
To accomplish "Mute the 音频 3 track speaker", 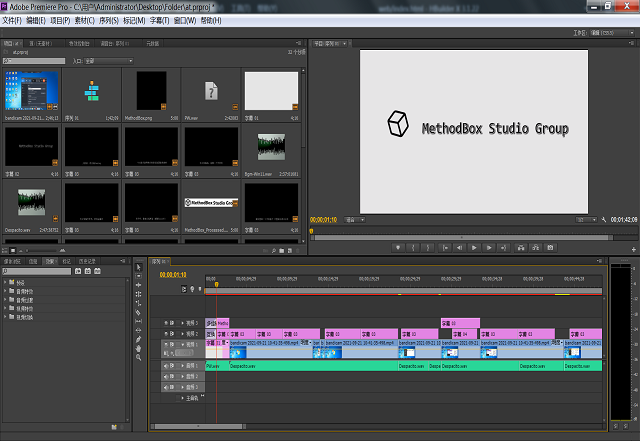I will point(166,387).
